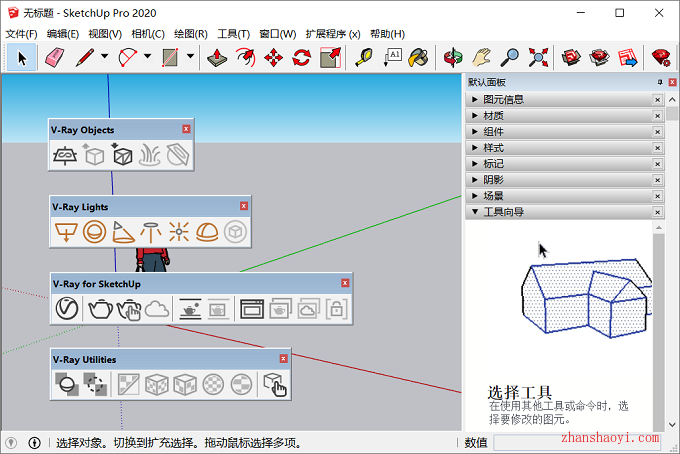This screenshot has width=680, height=454.
Task: Choose the Paint Bucket tool
Action: point(419,57)
